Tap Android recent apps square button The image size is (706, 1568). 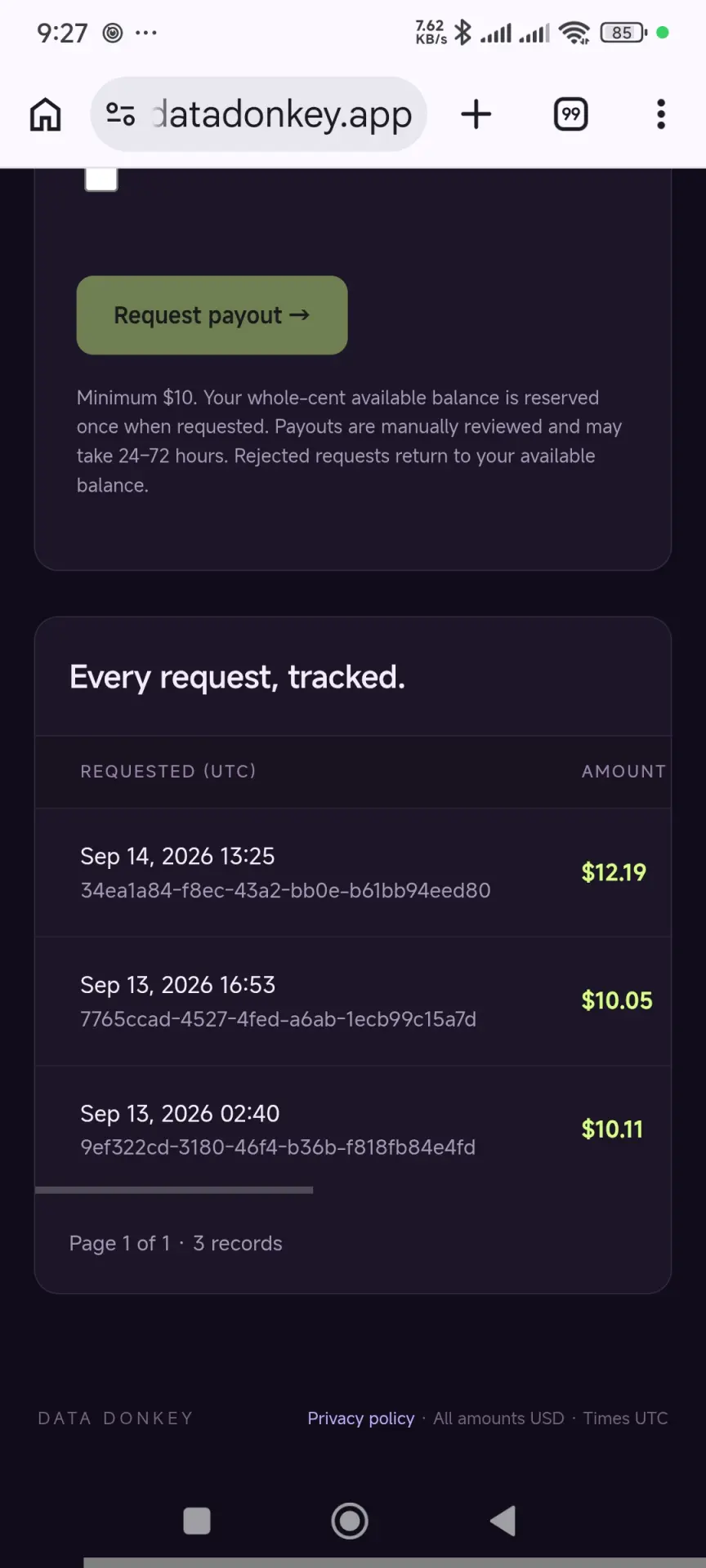[197, 1521]
